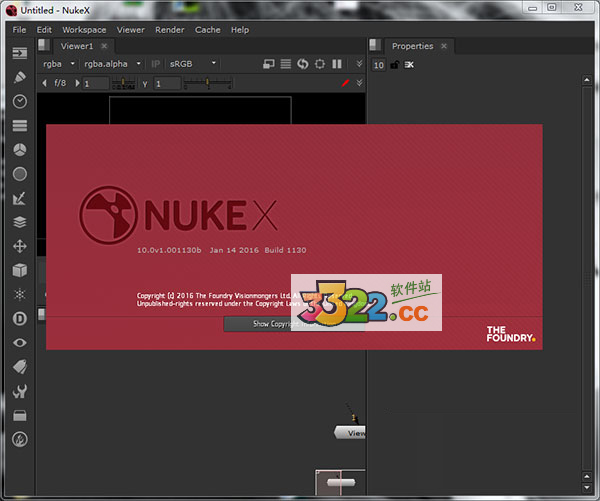Clear all panels in Properties pane
This screenshot has height=501, width=600.
coord(410,65)
